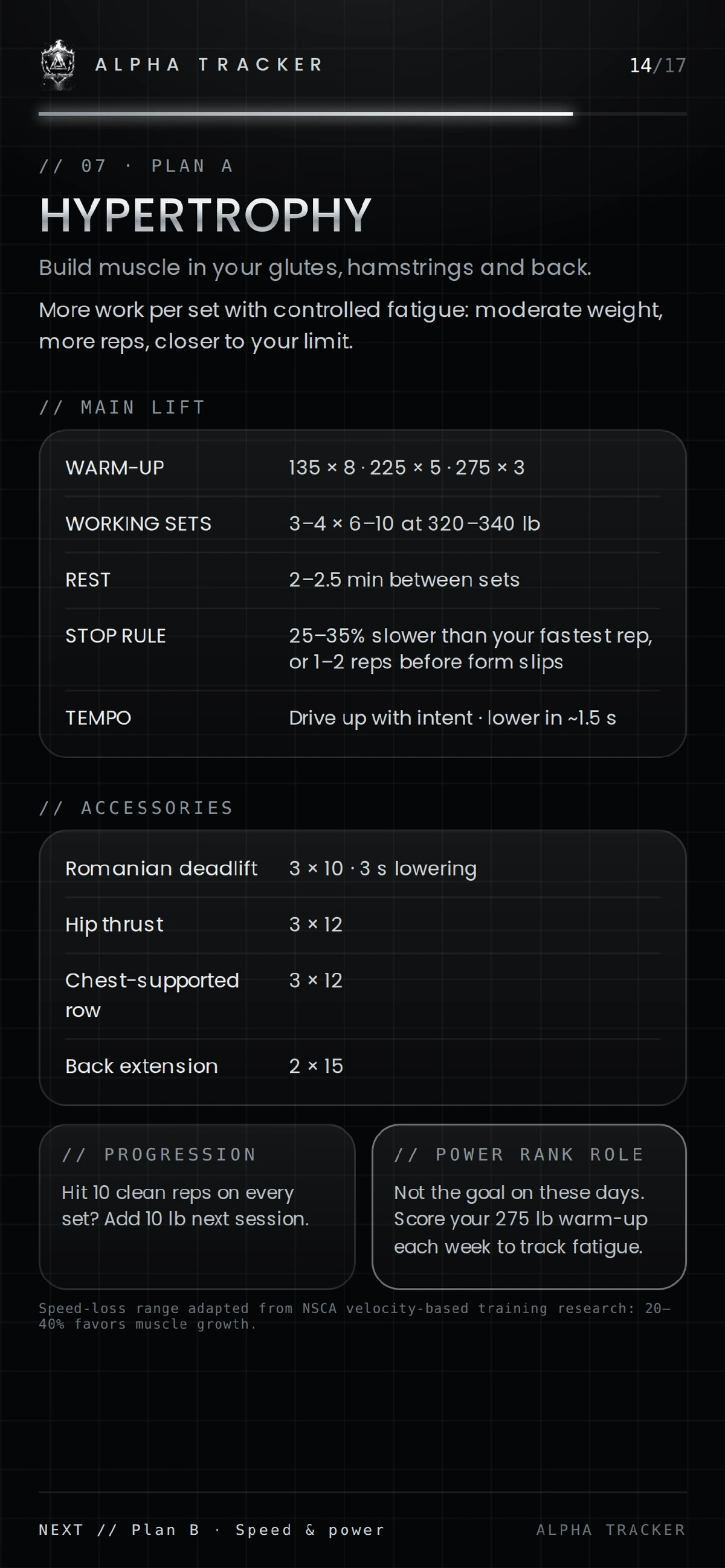This screenshot has width=725, height=1568.
Task: Select the Back extension accessory
Action: click(362, 1066)
